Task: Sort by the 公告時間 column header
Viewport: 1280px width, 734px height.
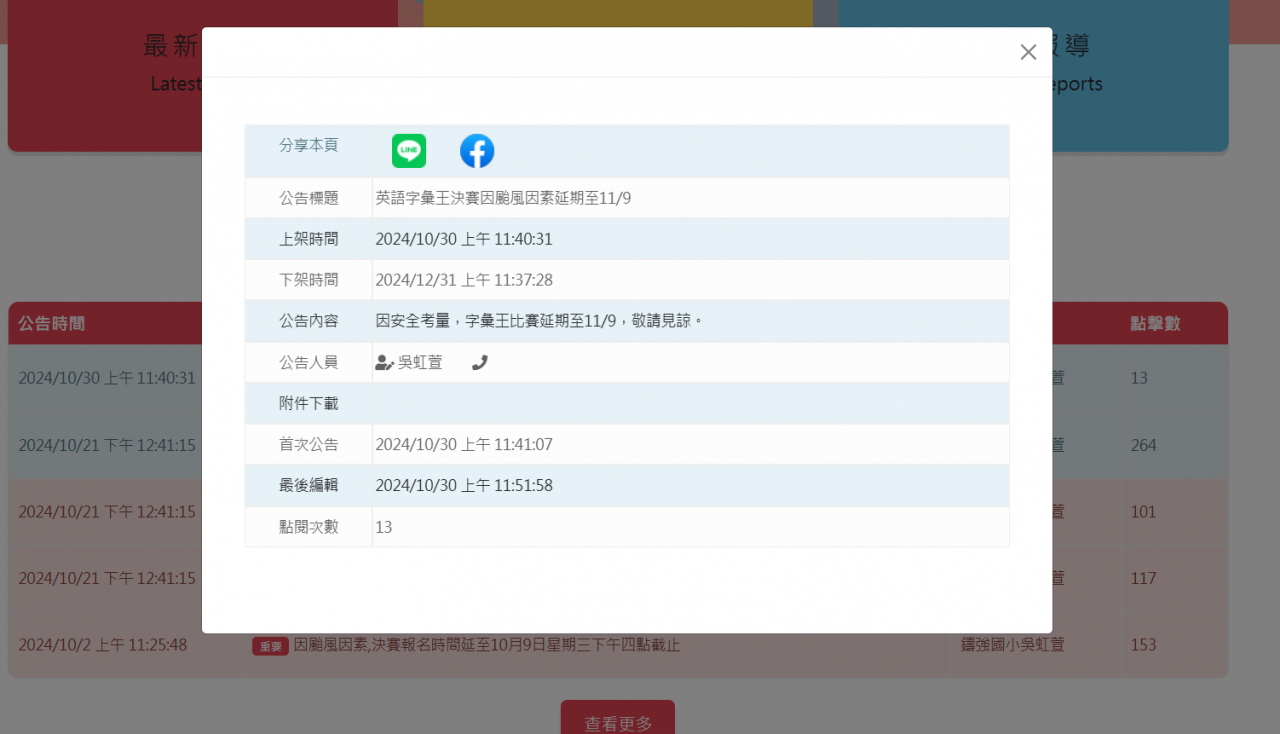Action: pos(52,323)
